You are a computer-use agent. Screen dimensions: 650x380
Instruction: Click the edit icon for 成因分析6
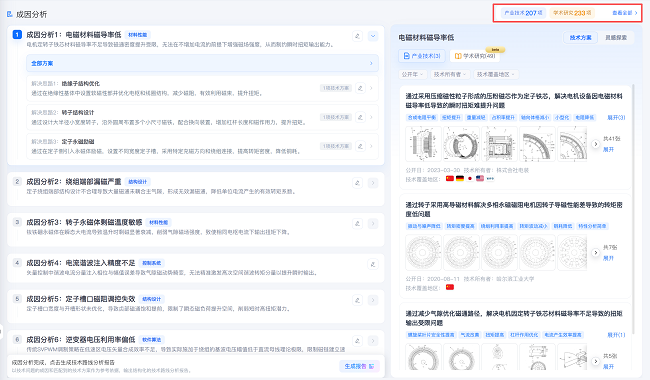[x=357, y=341]
